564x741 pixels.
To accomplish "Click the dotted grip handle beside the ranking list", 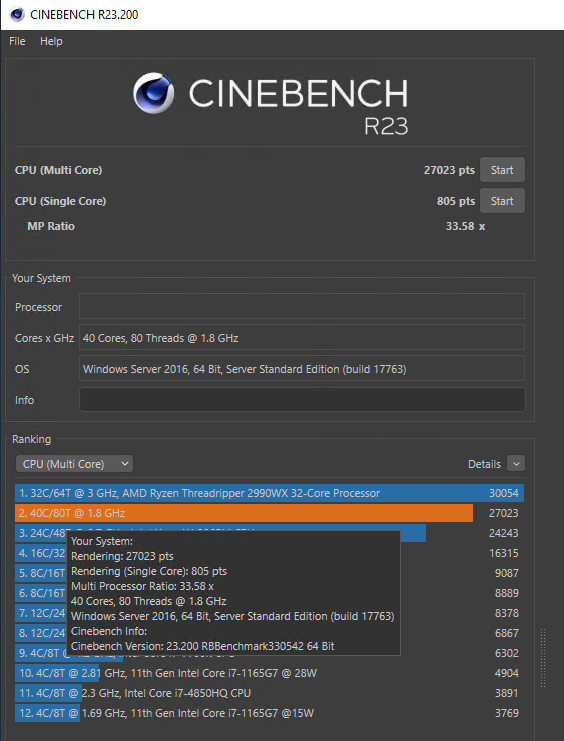I will tap(543, 658).
